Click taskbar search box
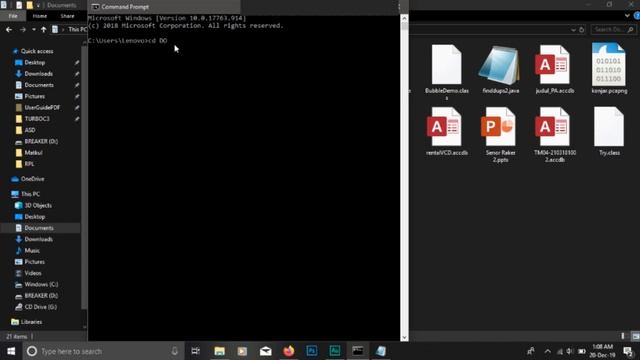This screenshot has height=360, width=640. pyautogui.click(x=102, y=351)
